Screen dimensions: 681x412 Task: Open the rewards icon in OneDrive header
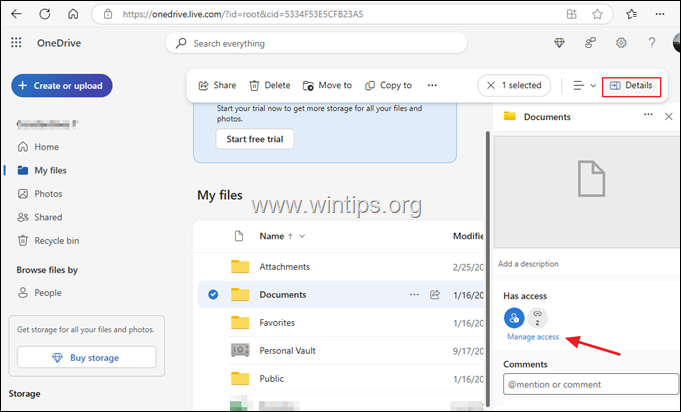pos(590,43)
